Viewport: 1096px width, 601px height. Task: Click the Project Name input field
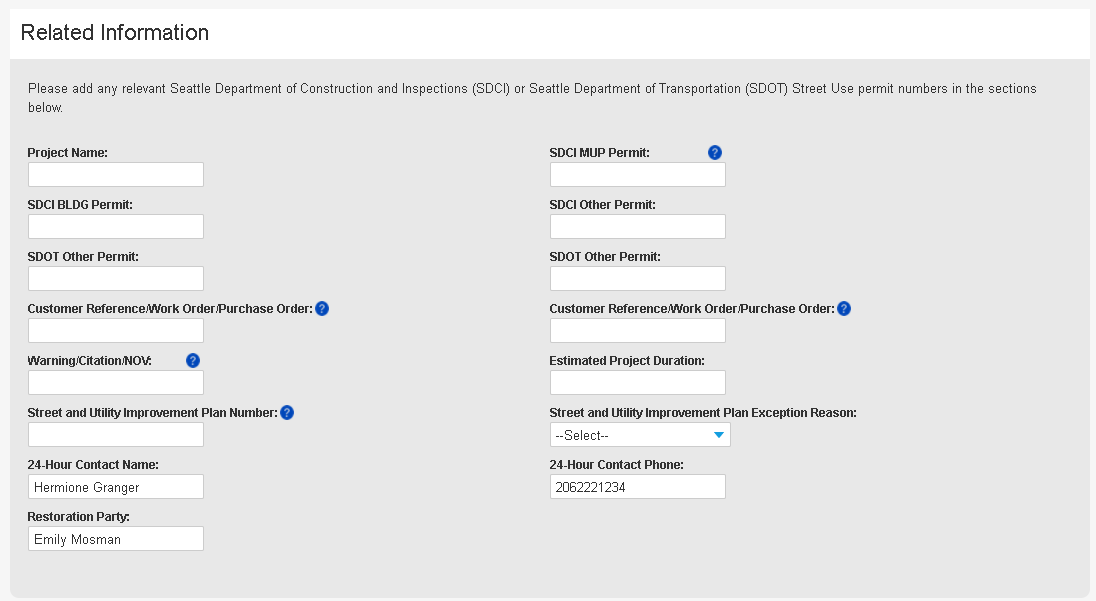(x=116, y=175)
